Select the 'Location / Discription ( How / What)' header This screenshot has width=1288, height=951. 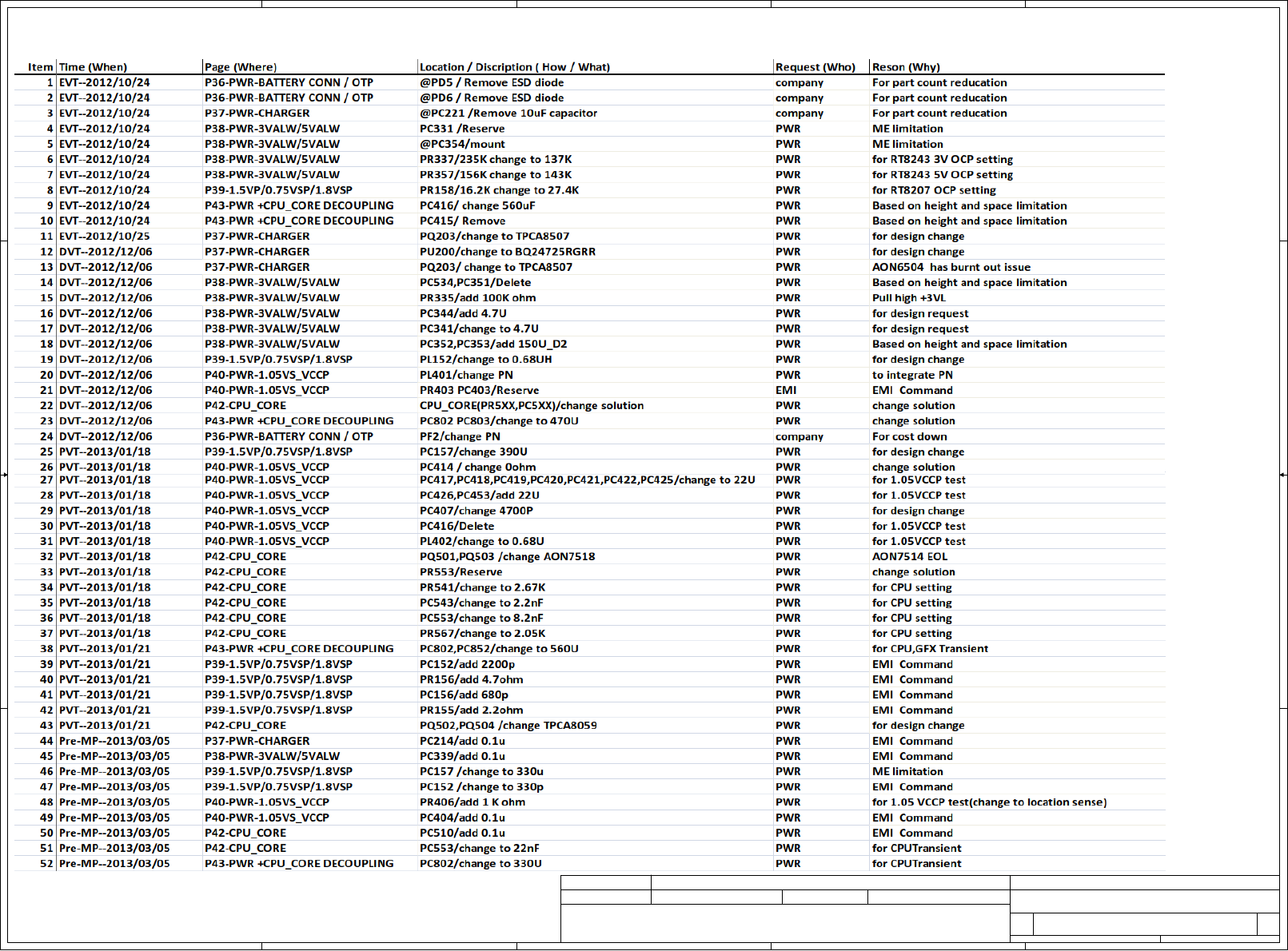(x=515, y=67)
